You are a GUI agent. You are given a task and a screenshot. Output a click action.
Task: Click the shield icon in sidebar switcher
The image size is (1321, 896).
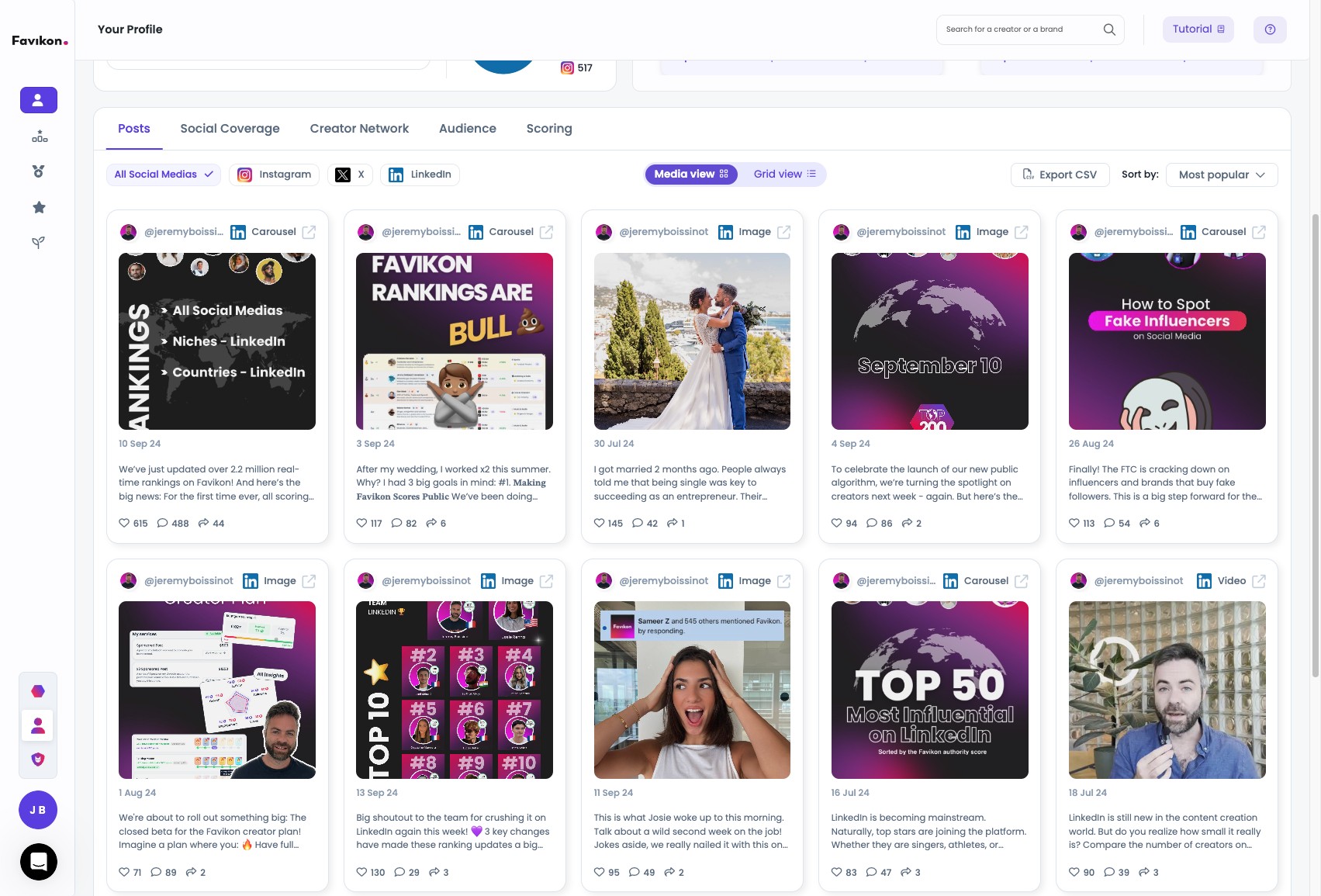click(38, 759)
